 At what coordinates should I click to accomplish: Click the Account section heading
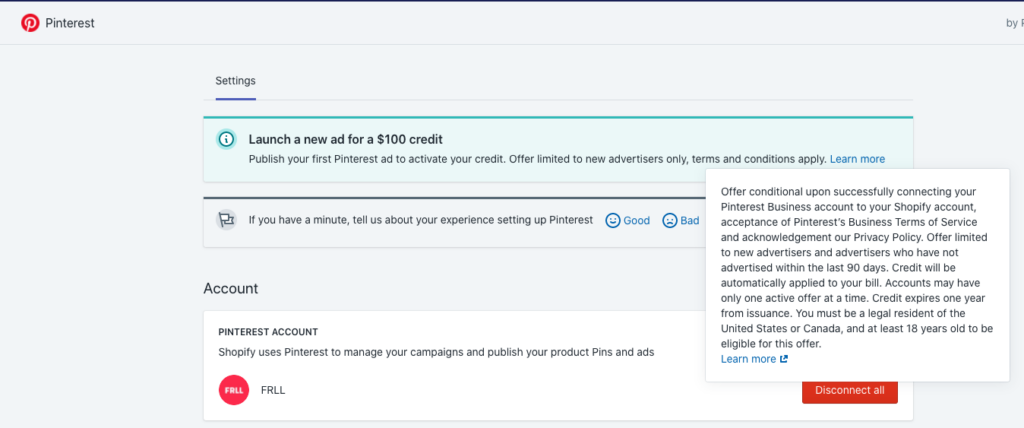pyautogui.click(x=231, y=288)
